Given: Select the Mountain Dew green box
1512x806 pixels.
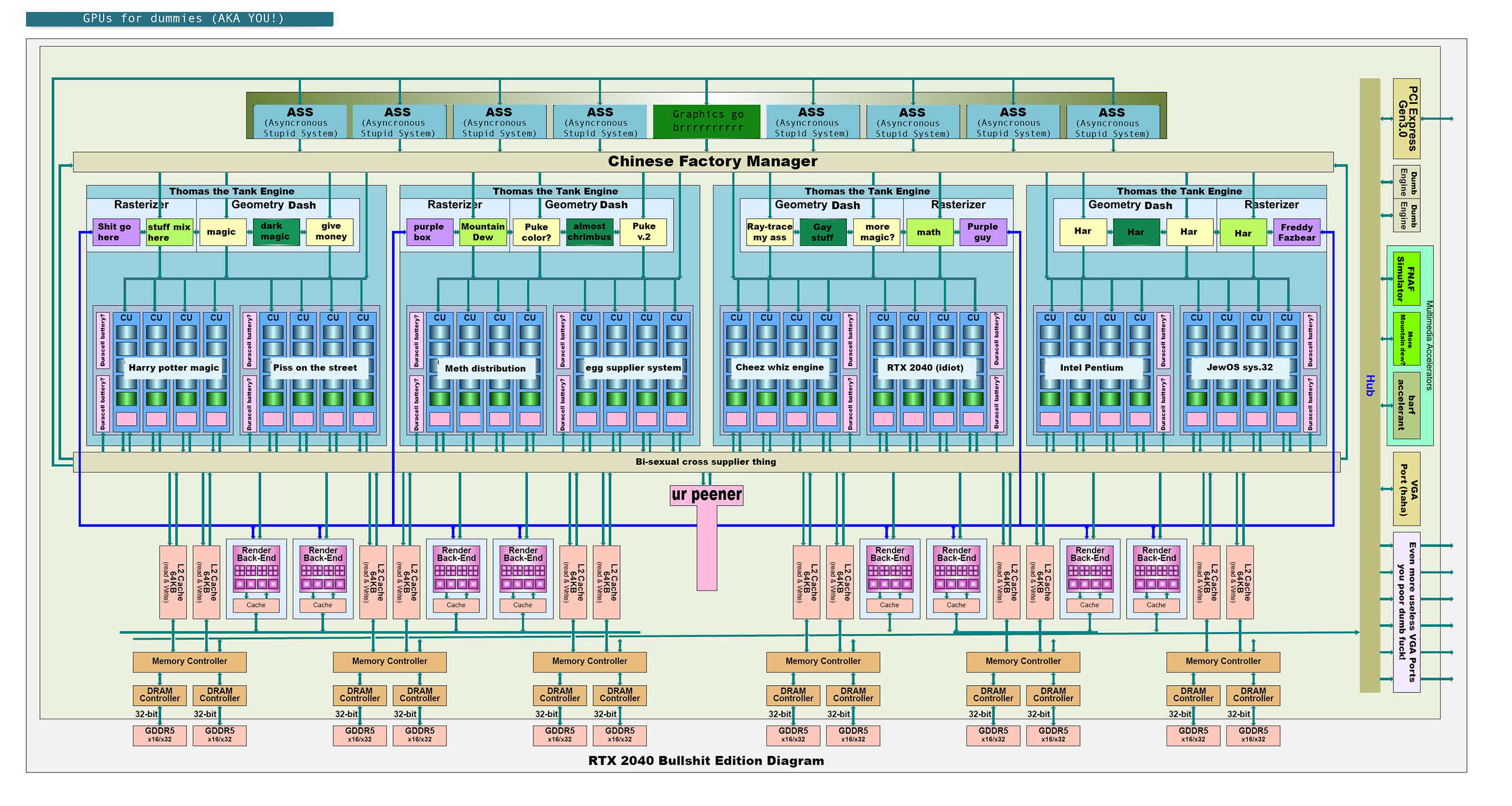Looking at the screenshot, I should 483,232.
